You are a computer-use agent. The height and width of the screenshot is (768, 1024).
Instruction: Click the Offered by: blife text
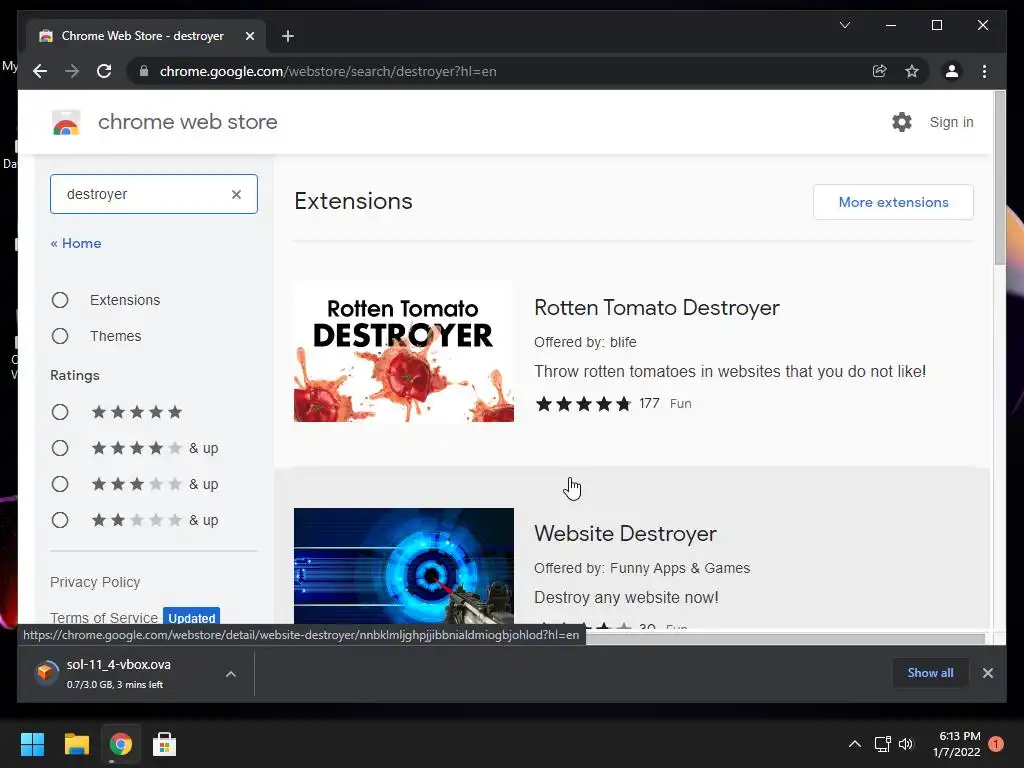click(585, 342)
